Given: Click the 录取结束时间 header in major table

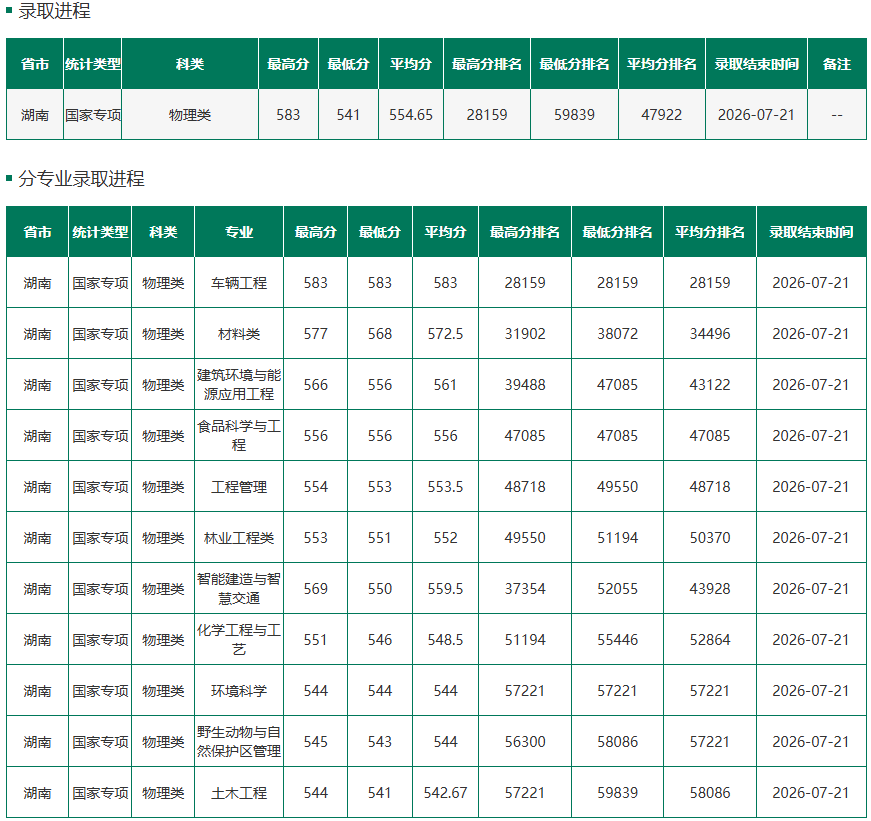Looking at the screenshot, I should 811,232.
